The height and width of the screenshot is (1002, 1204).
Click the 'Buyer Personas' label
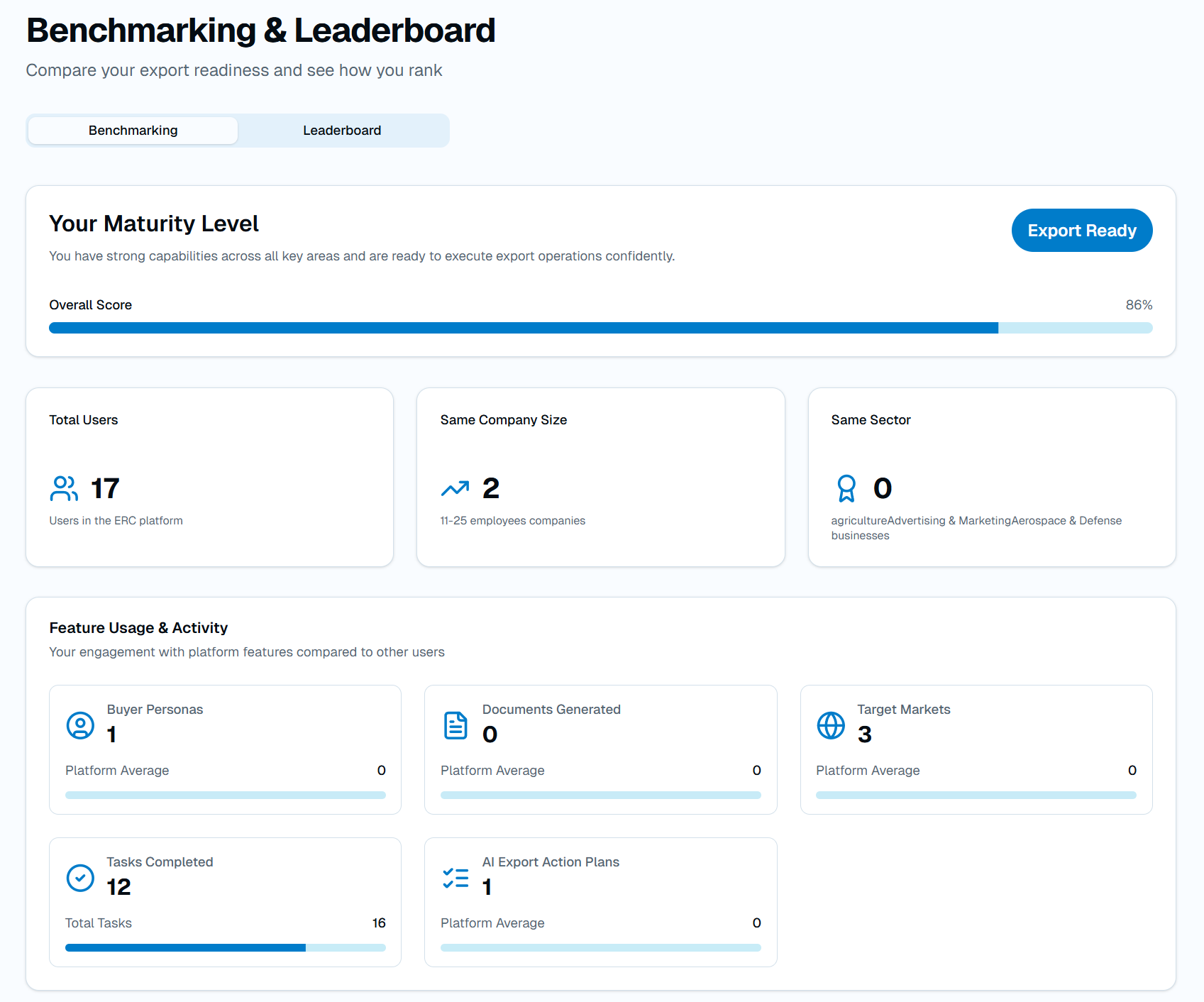point(155,710)
